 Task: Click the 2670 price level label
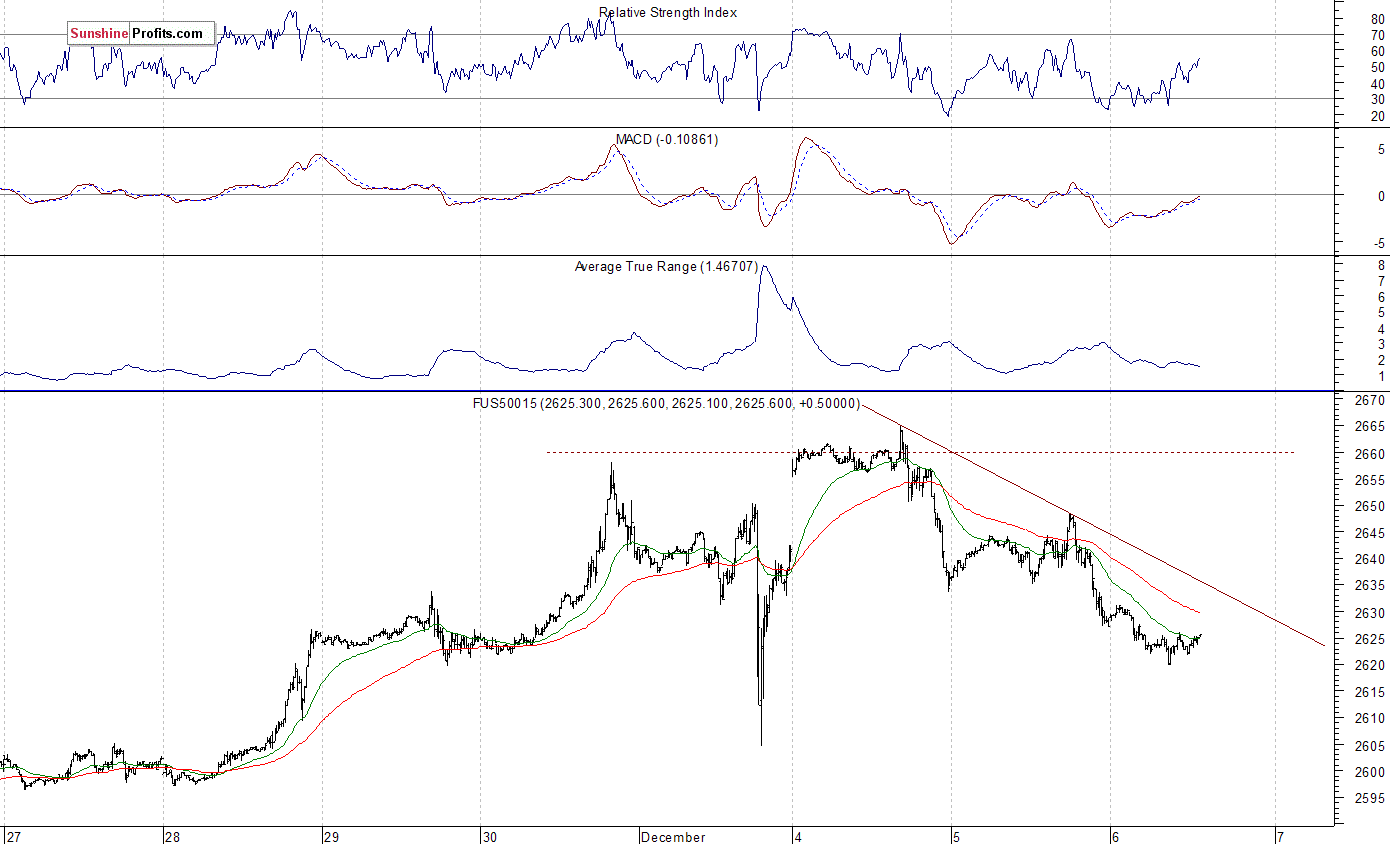[x=1368, y=401]
